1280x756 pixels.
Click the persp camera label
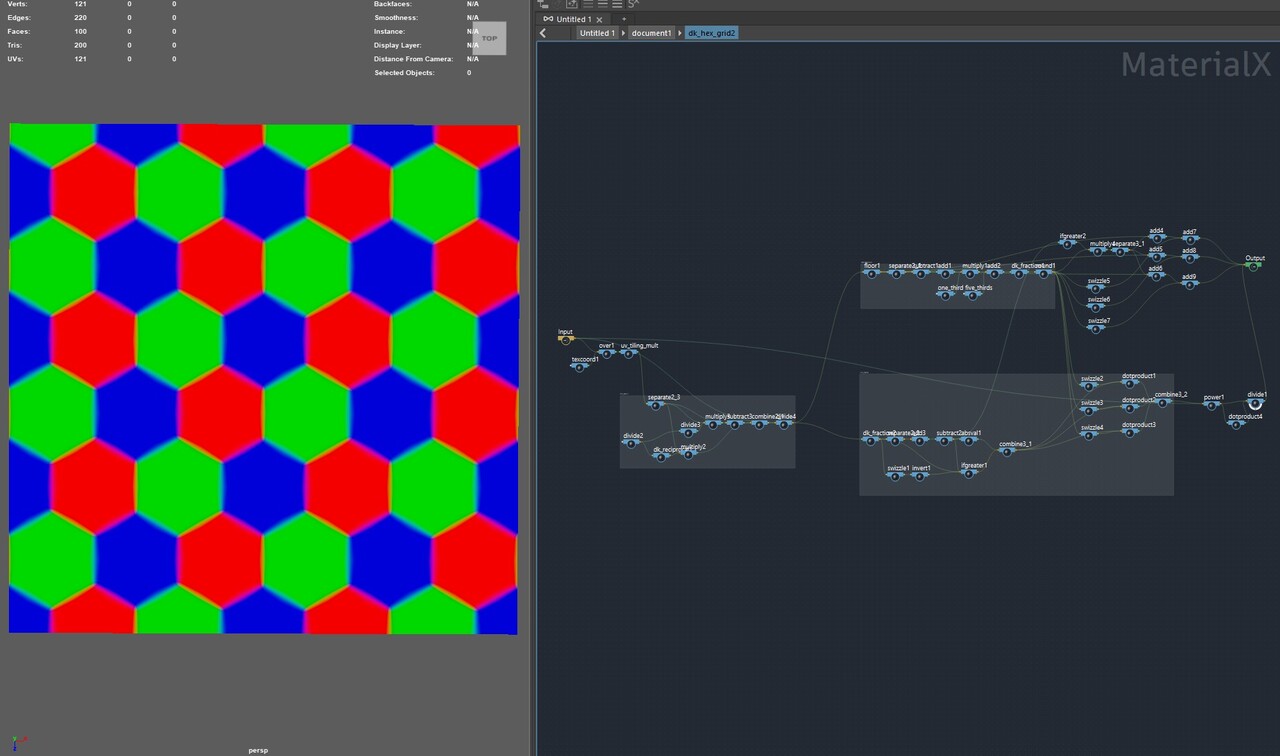pyautogui.click(x=259, y=750)
